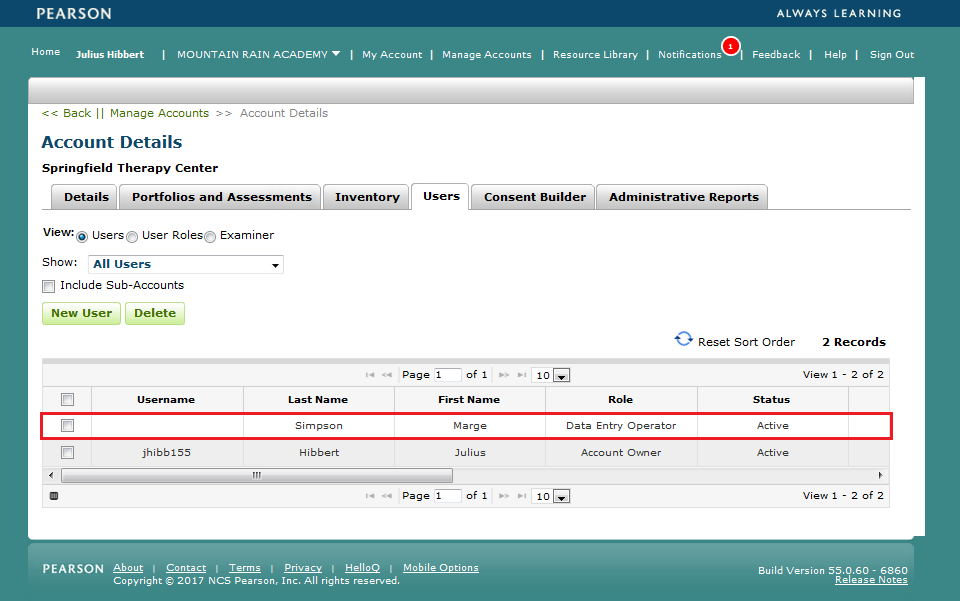Switch to the Inventory tab

[x=366, y=196]
